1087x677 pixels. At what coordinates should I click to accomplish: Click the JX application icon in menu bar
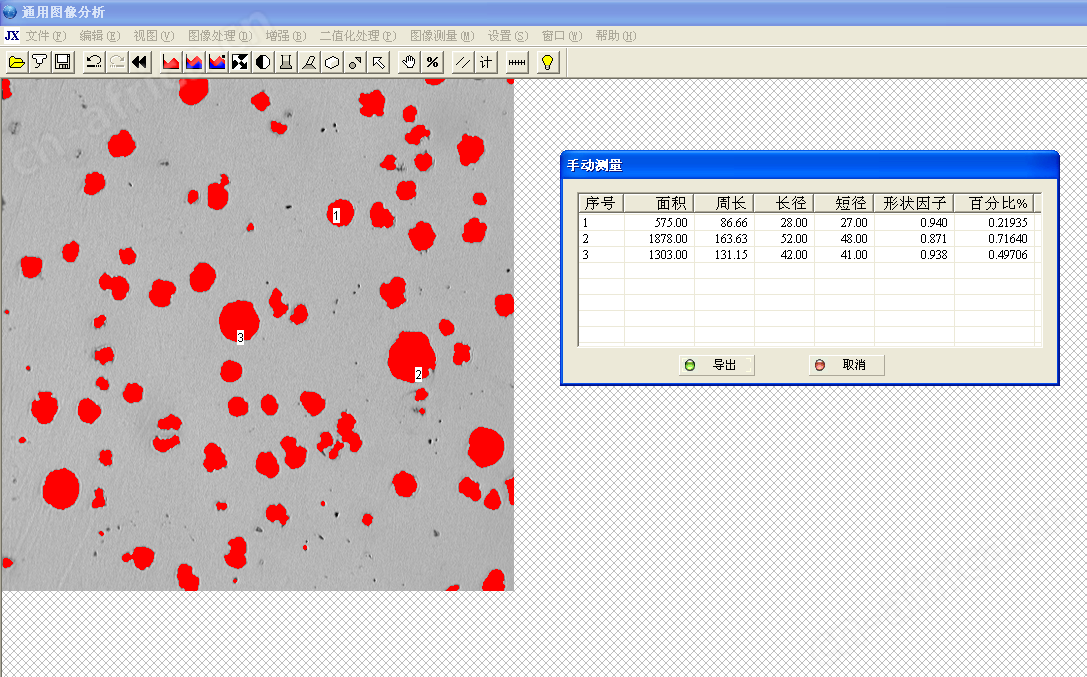[x=12, y=35]
